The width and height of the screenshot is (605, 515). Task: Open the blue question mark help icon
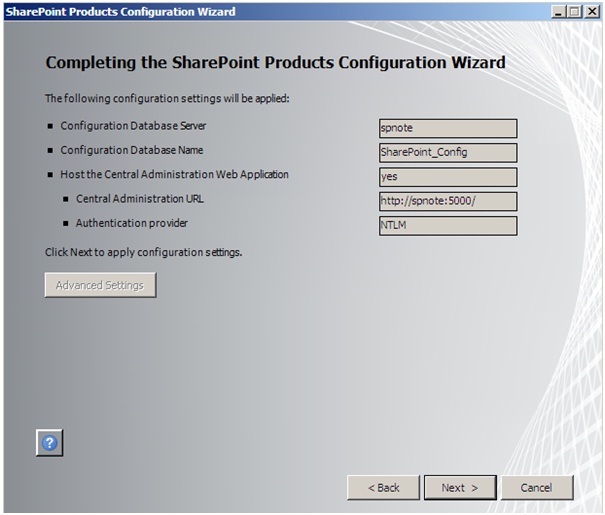[x=49, y=442]
